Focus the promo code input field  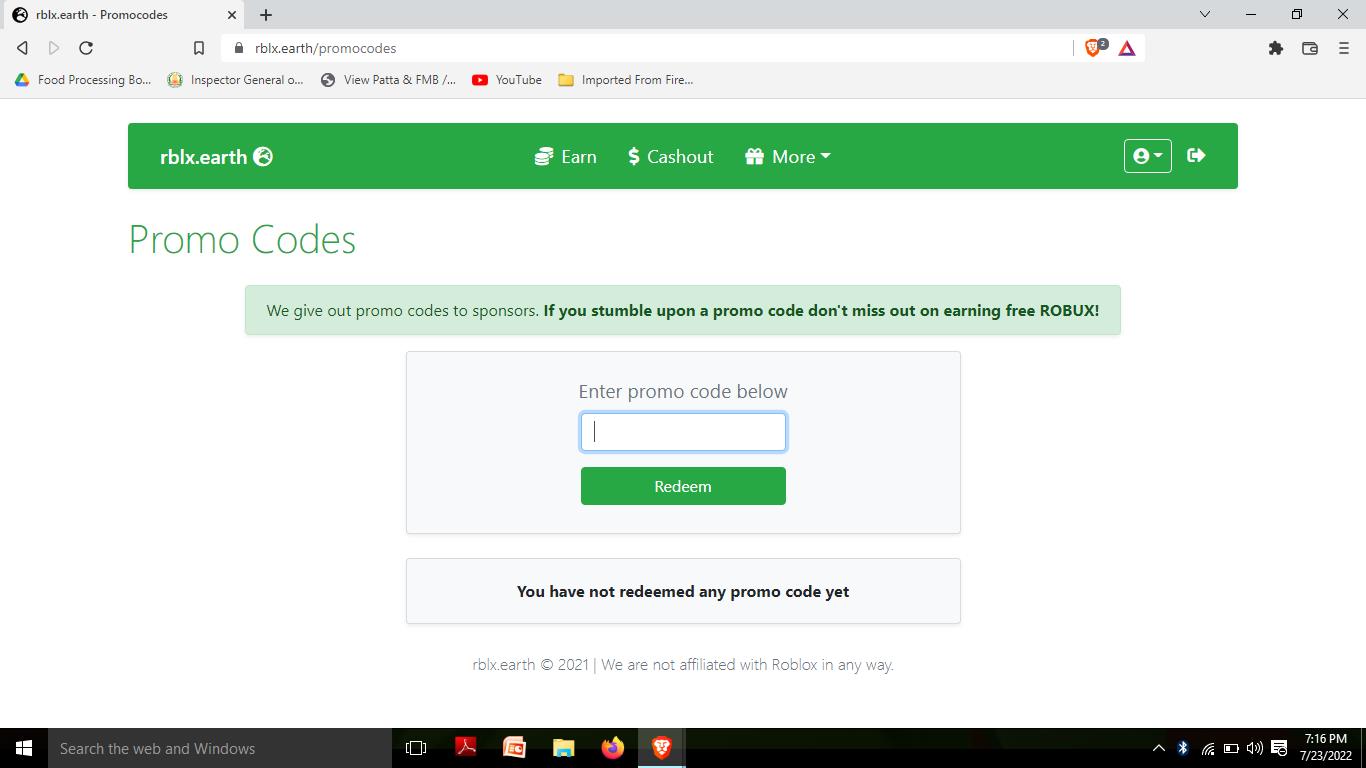click(x=683, y=432)
